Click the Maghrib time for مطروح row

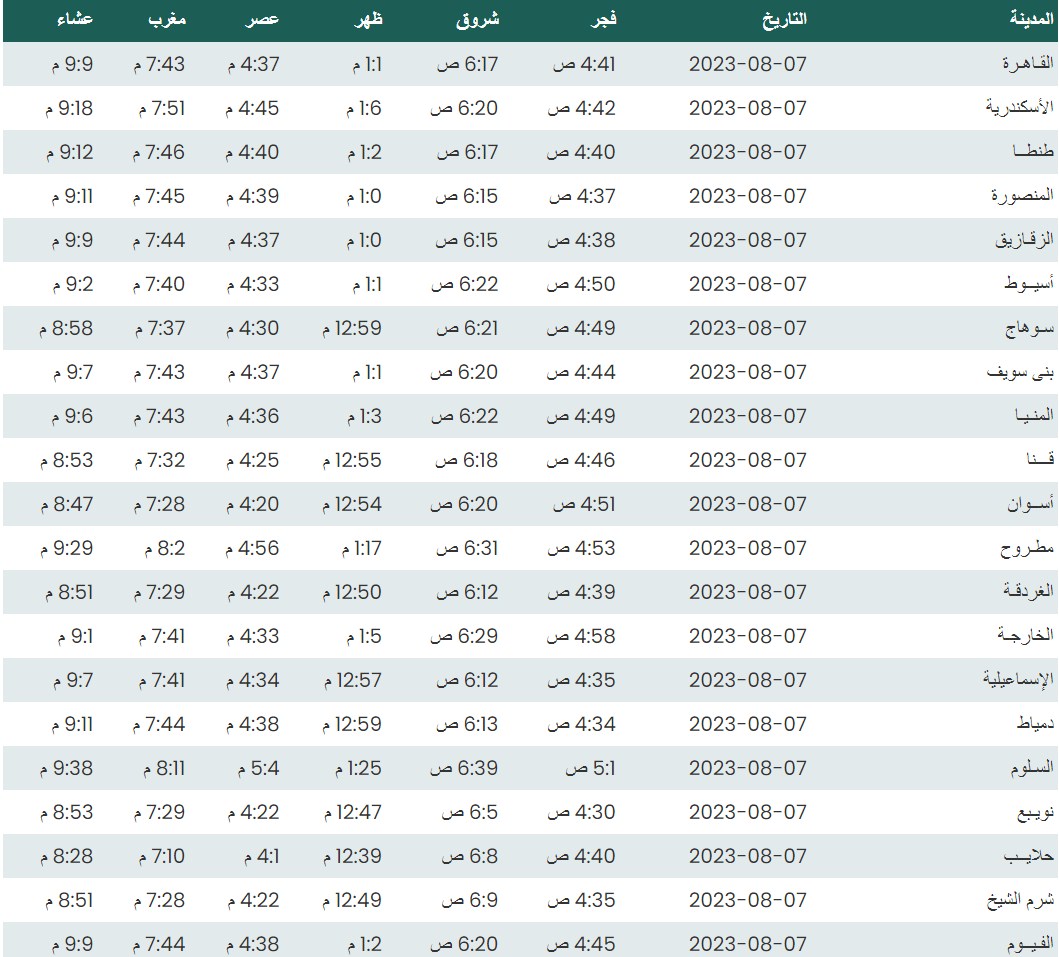158,548
